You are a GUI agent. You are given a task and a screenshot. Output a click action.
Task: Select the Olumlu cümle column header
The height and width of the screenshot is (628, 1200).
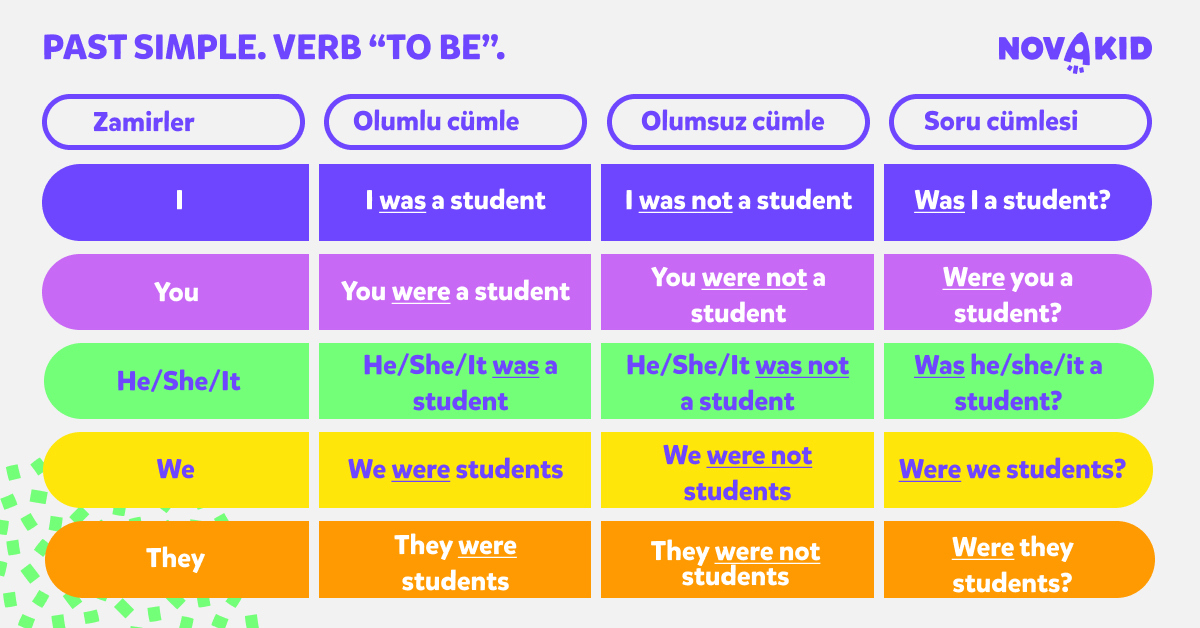coord(455,122)
